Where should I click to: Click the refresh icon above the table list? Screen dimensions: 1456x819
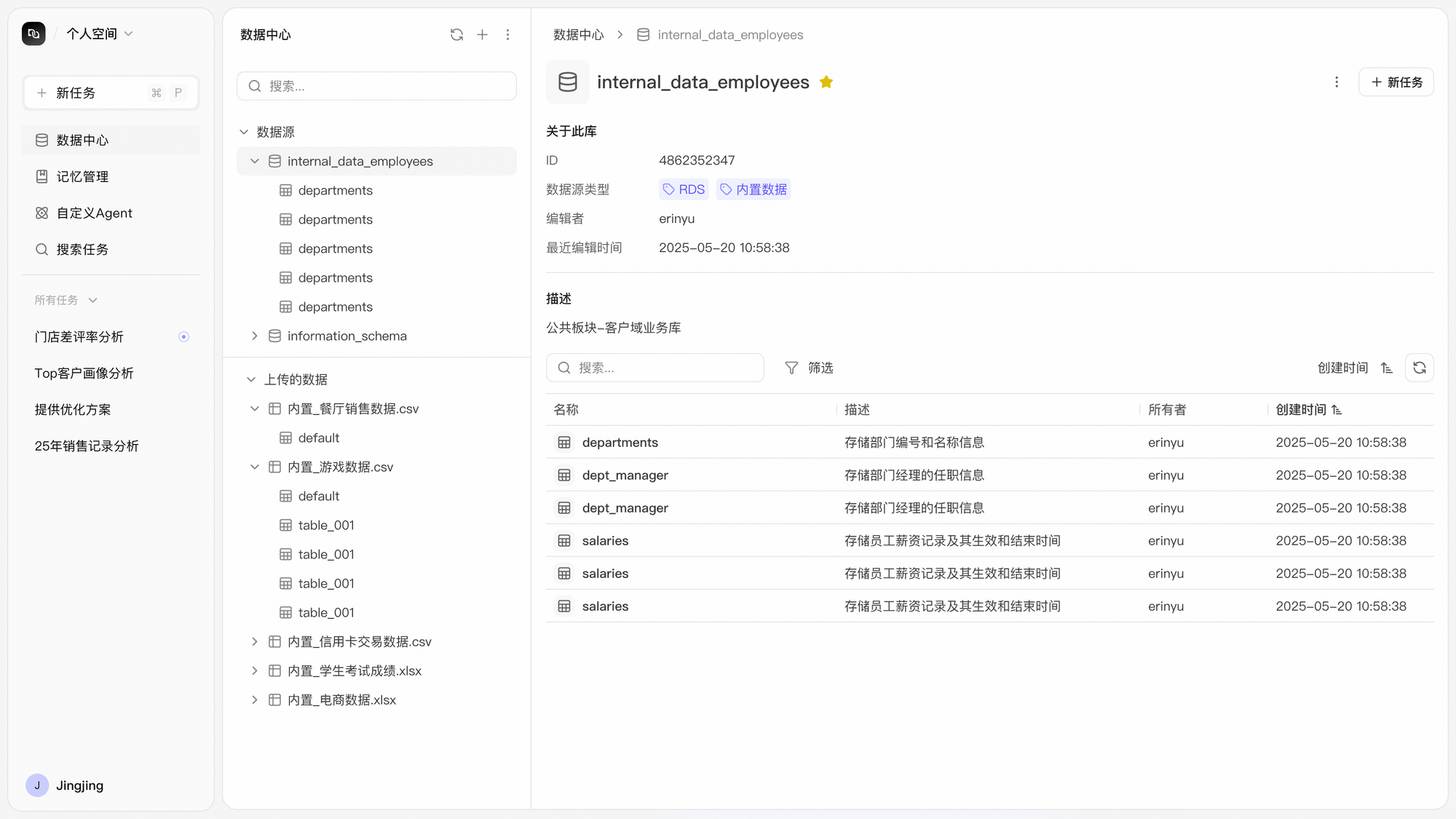tap(1419, 368)
